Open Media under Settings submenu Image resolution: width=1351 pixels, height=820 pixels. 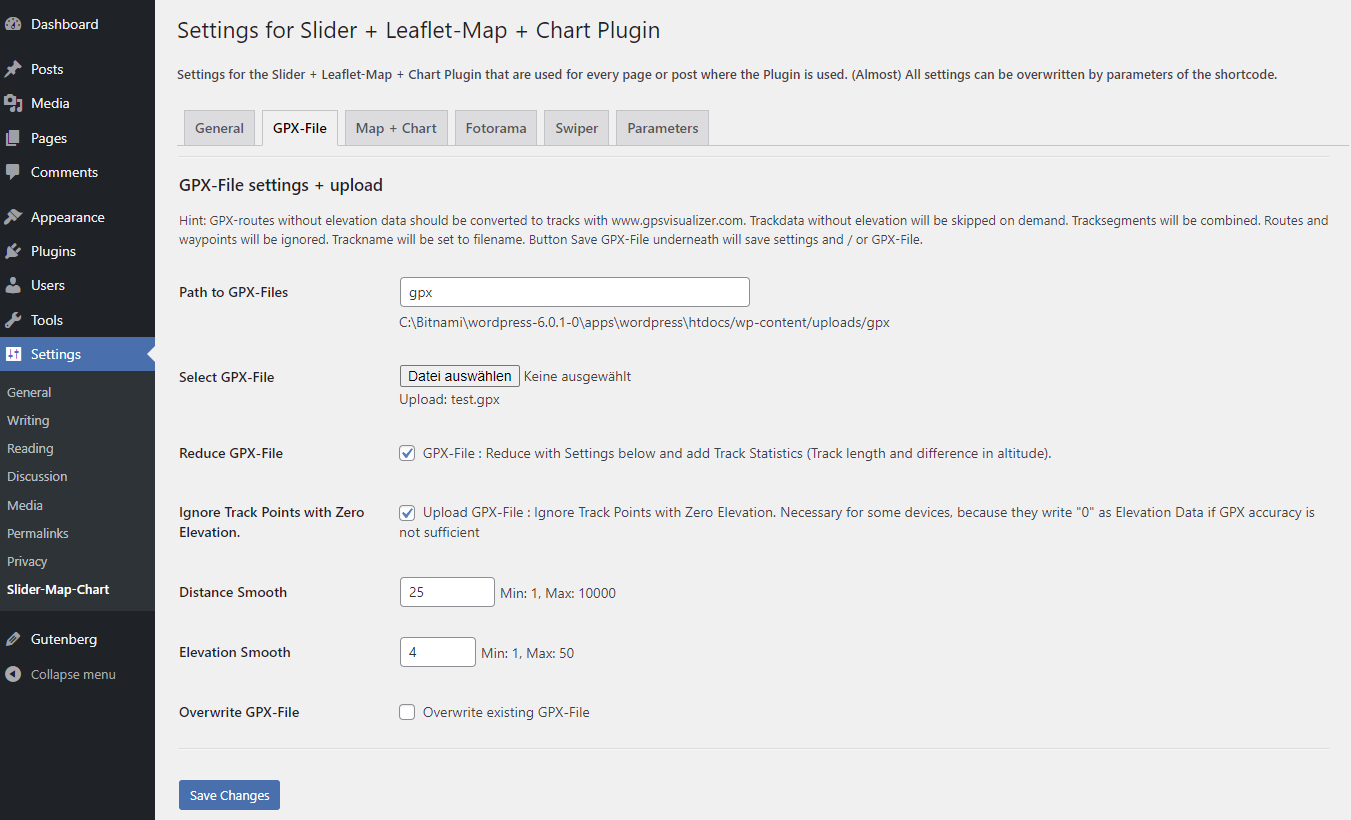pyautogui.click(x=25, y=505)
